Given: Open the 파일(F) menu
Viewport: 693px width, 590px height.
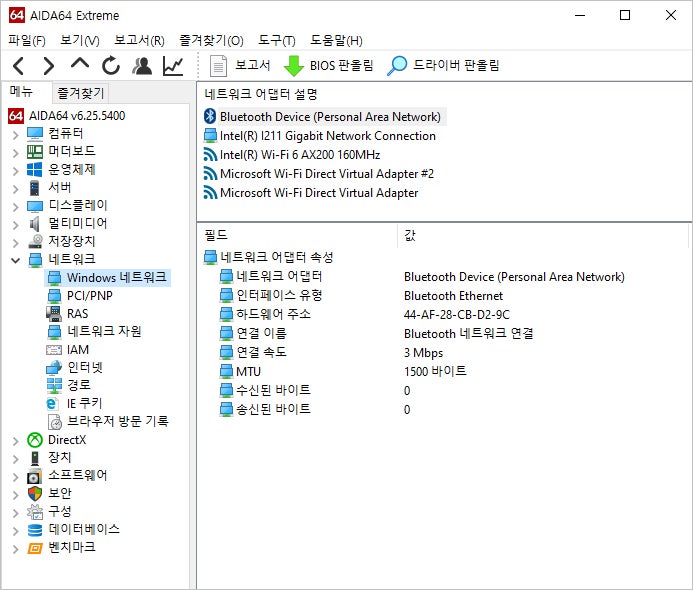Looking at the screenshot, I should pos(27,41).
